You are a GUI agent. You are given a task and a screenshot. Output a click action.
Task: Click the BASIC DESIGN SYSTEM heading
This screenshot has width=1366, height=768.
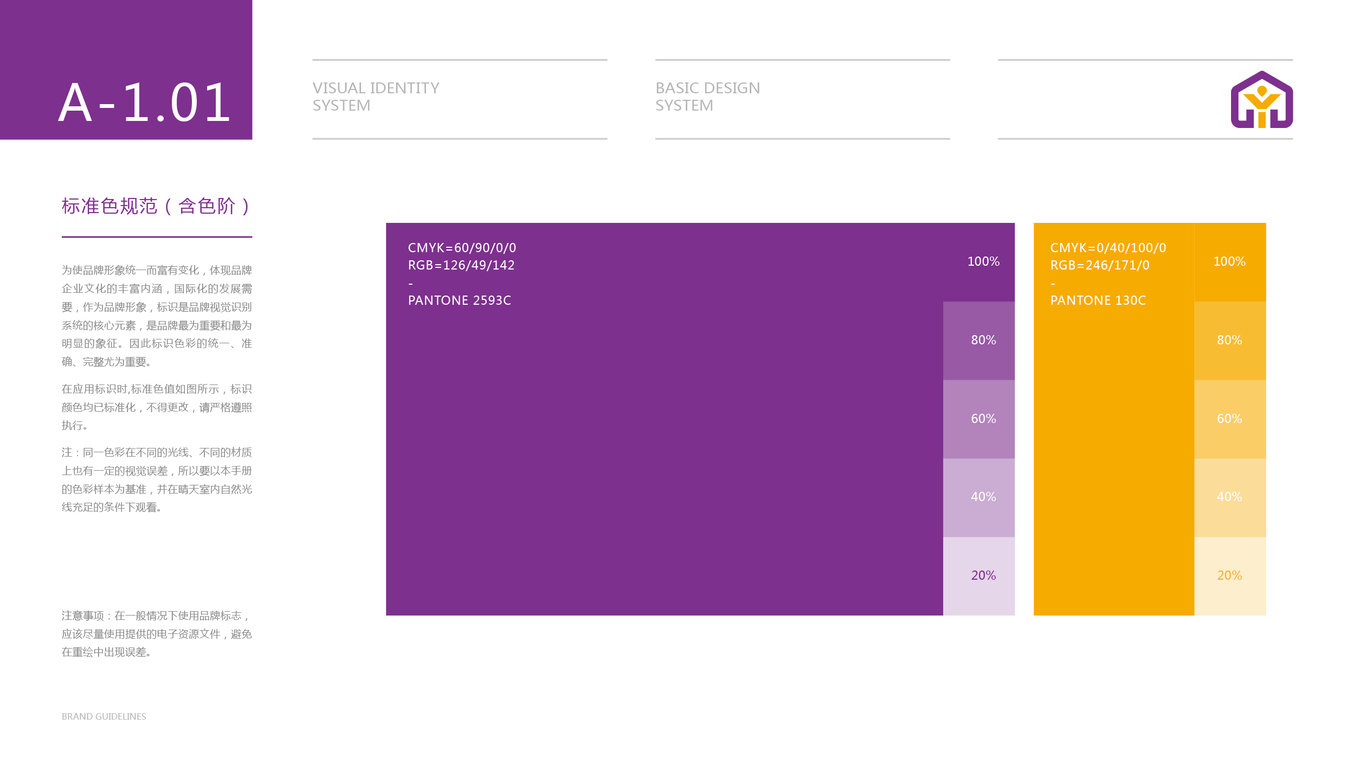(708, 97)
